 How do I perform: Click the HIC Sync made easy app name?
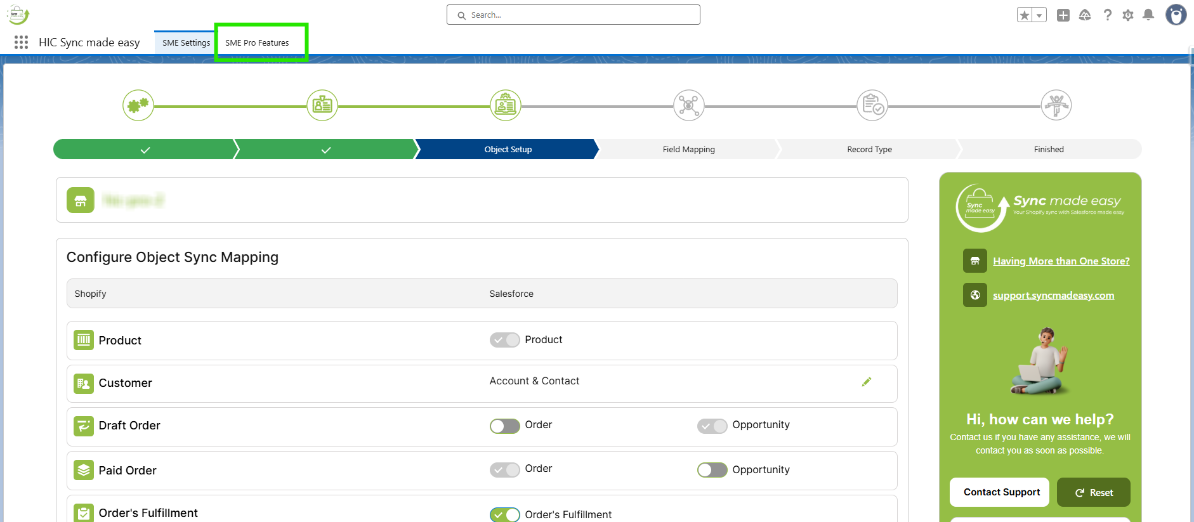coord(89,43)
